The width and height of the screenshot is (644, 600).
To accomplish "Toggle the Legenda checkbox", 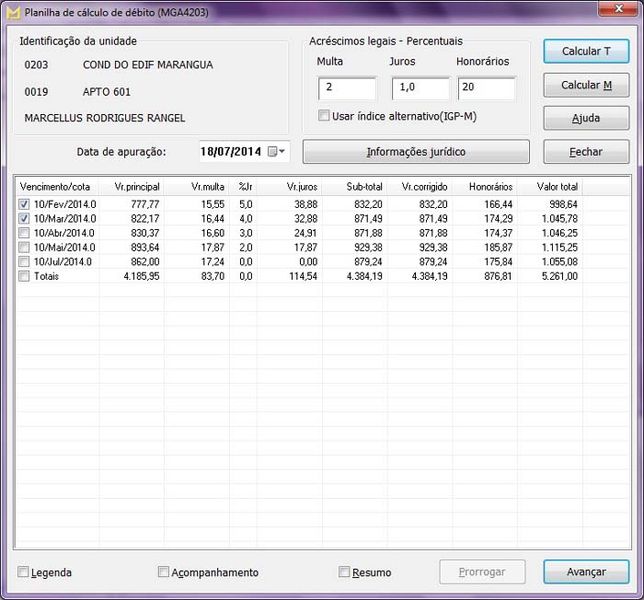I will 24,573.
